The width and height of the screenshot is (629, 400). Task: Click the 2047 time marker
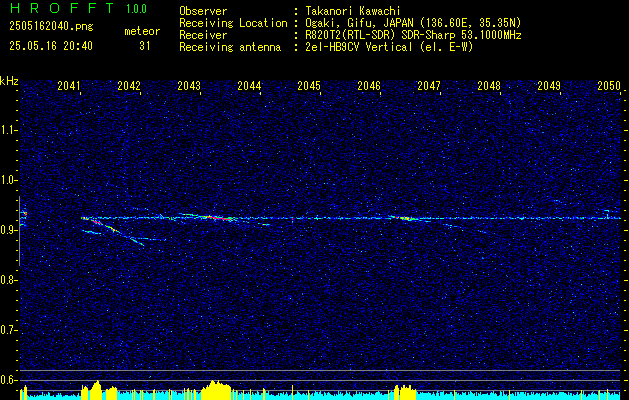coord(429,86)
